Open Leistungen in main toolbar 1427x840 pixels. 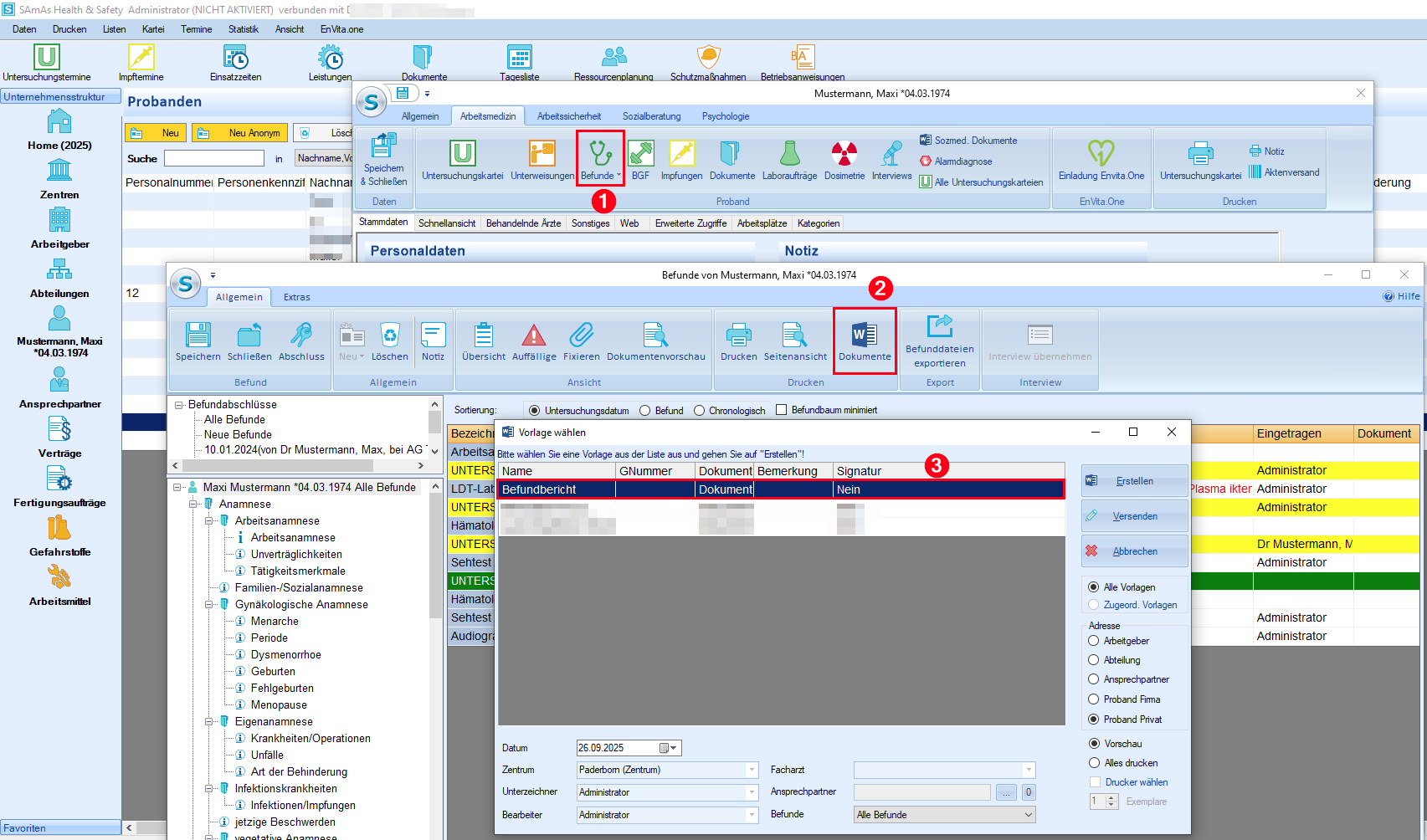[330, 63]
